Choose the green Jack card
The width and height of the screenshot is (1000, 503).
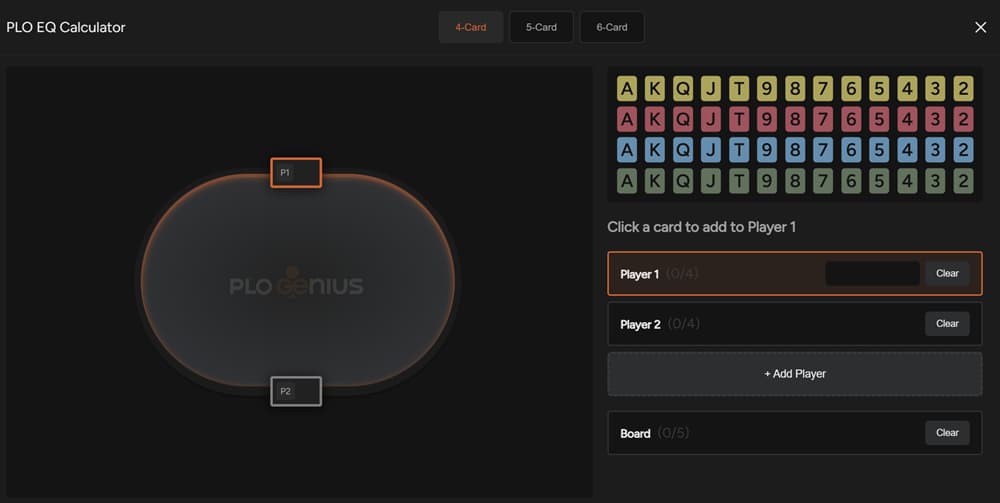point(711,181)
